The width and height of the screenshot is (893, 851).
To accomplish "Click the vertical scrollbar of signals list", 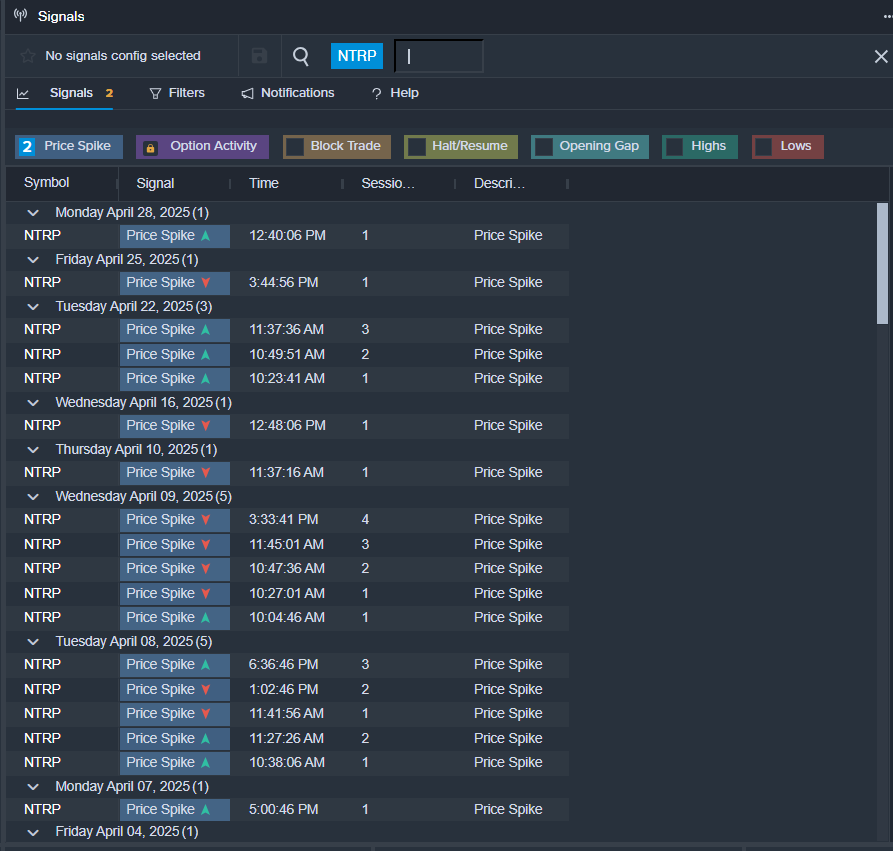I will click(x=881, y=263).
